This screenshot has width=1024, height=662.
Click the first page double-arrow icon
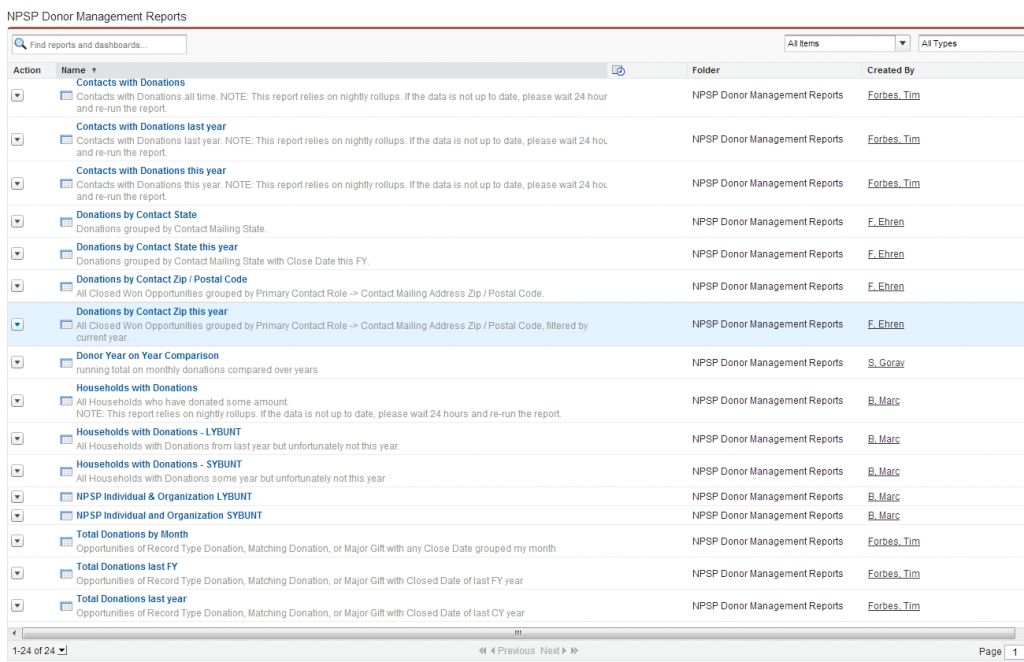pos(482,651)
